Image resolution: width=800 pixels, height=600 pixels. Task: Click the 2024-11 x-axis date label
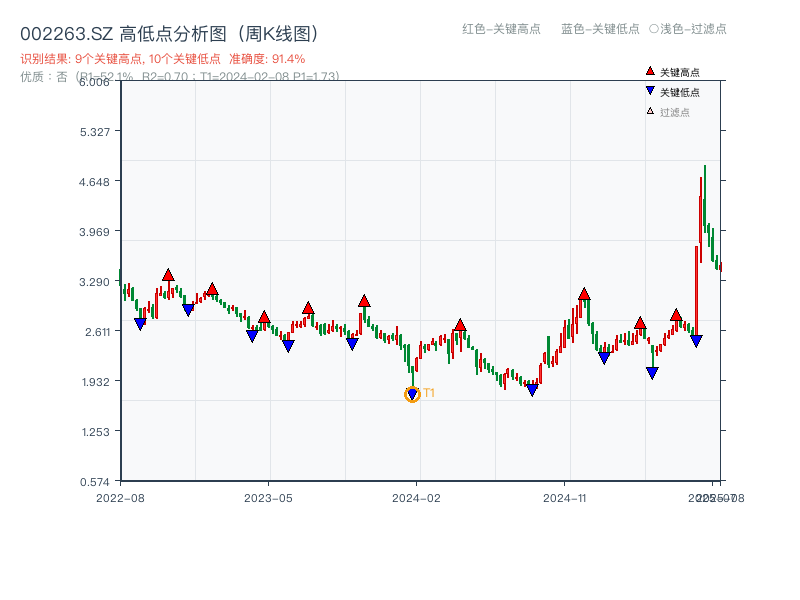(x=565, y=498)
